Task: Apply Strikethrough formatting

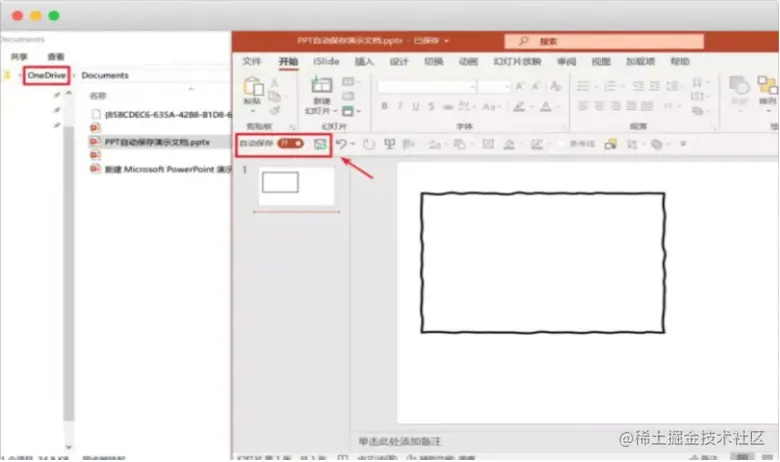Action: [448, 106]
